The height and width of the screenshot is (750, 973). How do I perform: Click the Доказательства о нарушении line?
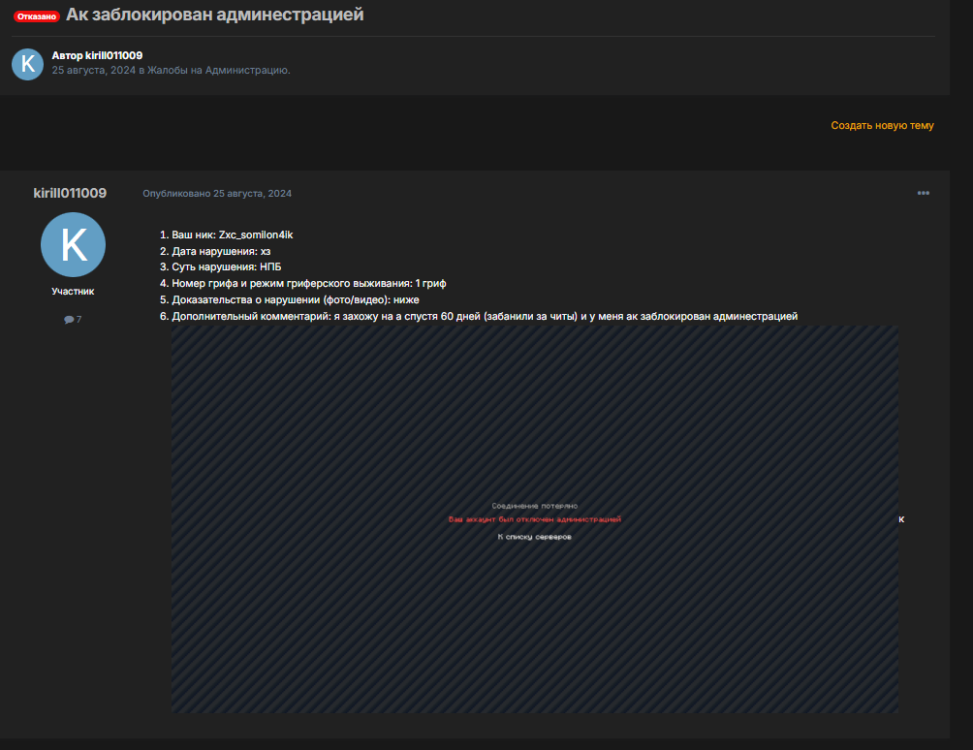pos(295,300)
